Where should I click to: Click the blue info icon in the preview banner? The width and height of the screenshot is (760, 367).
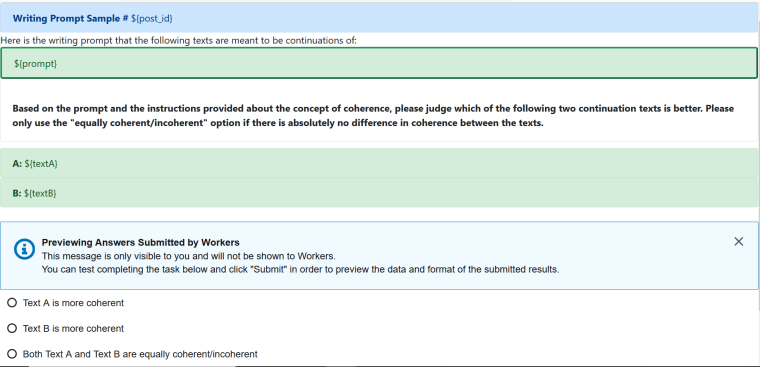tap(24, 249)
